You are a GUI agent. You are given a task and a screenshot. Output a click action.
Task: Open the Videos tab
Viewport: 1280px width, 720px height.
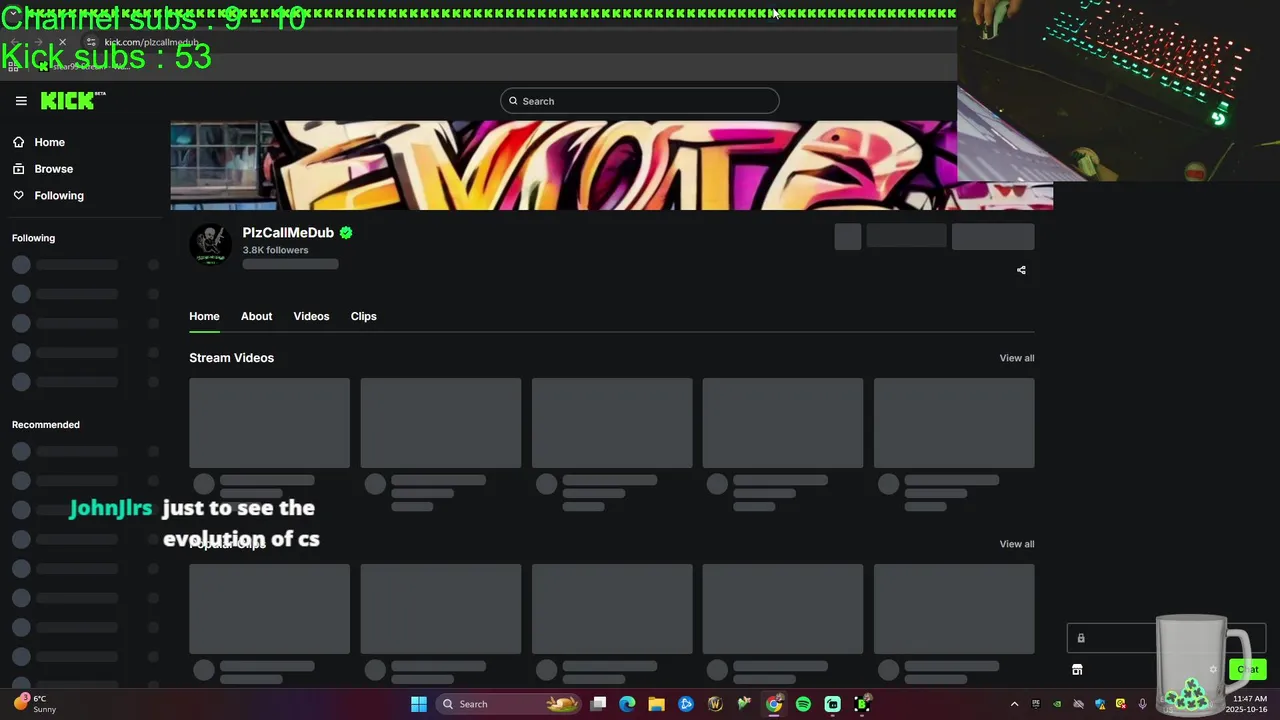click(x=311, y=316)
